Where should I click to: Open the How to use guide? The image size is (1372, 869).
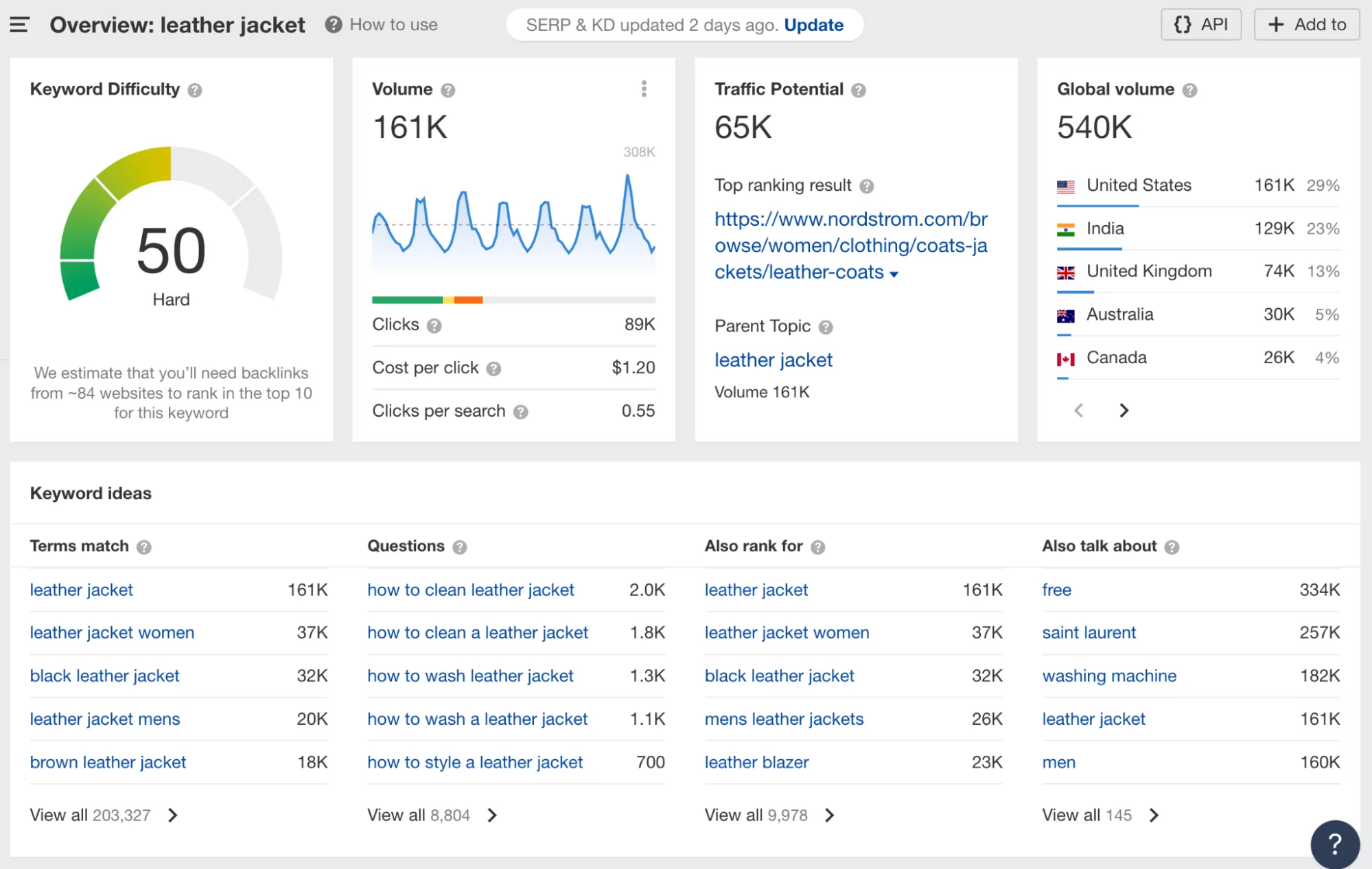tap(393, 25)
